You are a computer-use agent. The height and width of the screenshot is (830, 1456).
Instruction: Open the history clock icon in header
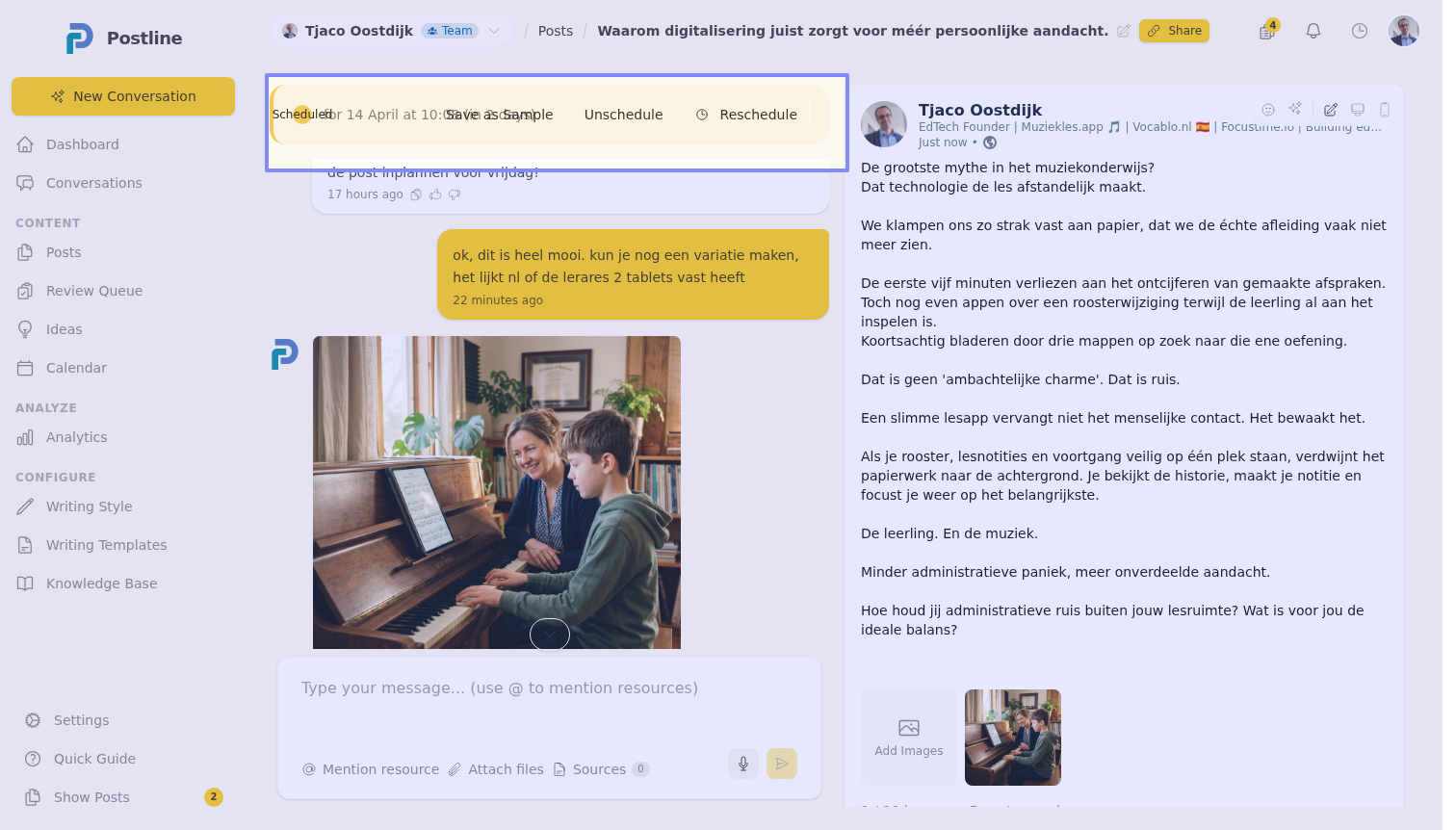pyautogui.click(x=1360, y=31)
